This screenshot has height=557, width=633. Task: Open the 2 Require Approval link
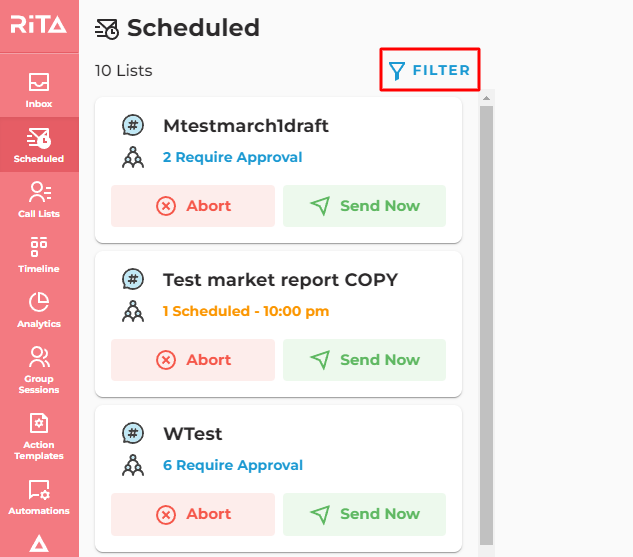click(233, 157)
